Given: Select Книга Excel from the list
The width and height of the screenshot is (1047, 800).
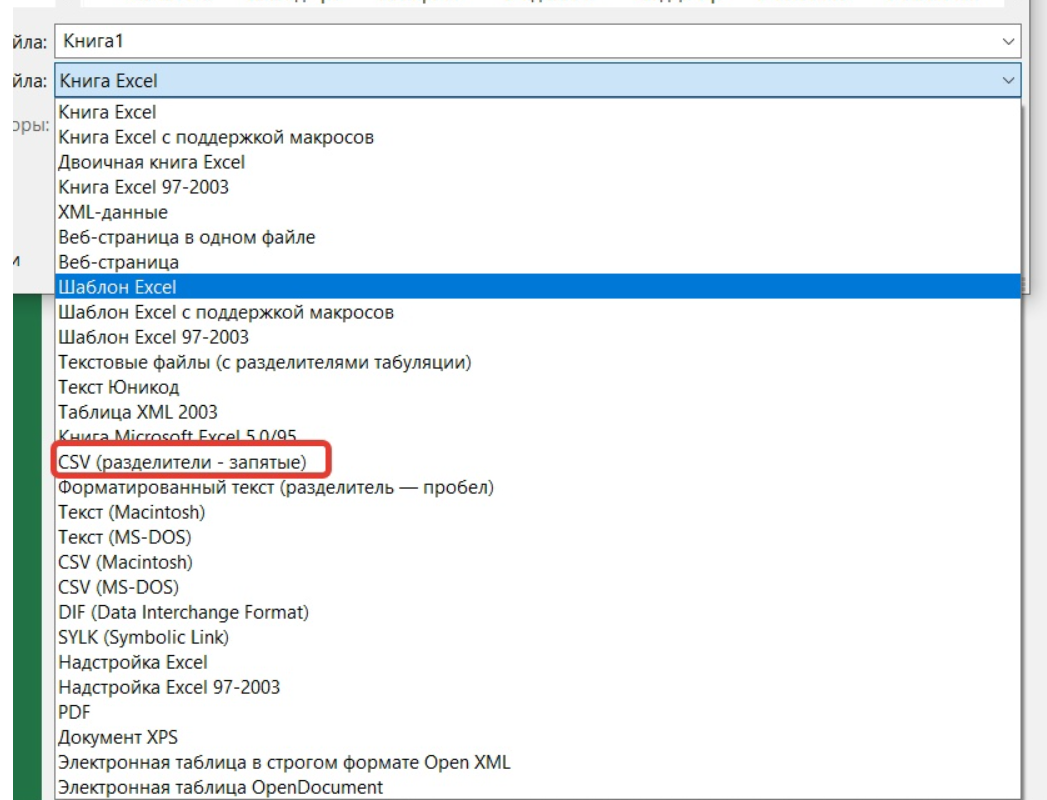Looking at the screenshot, I should click(538, 112).
